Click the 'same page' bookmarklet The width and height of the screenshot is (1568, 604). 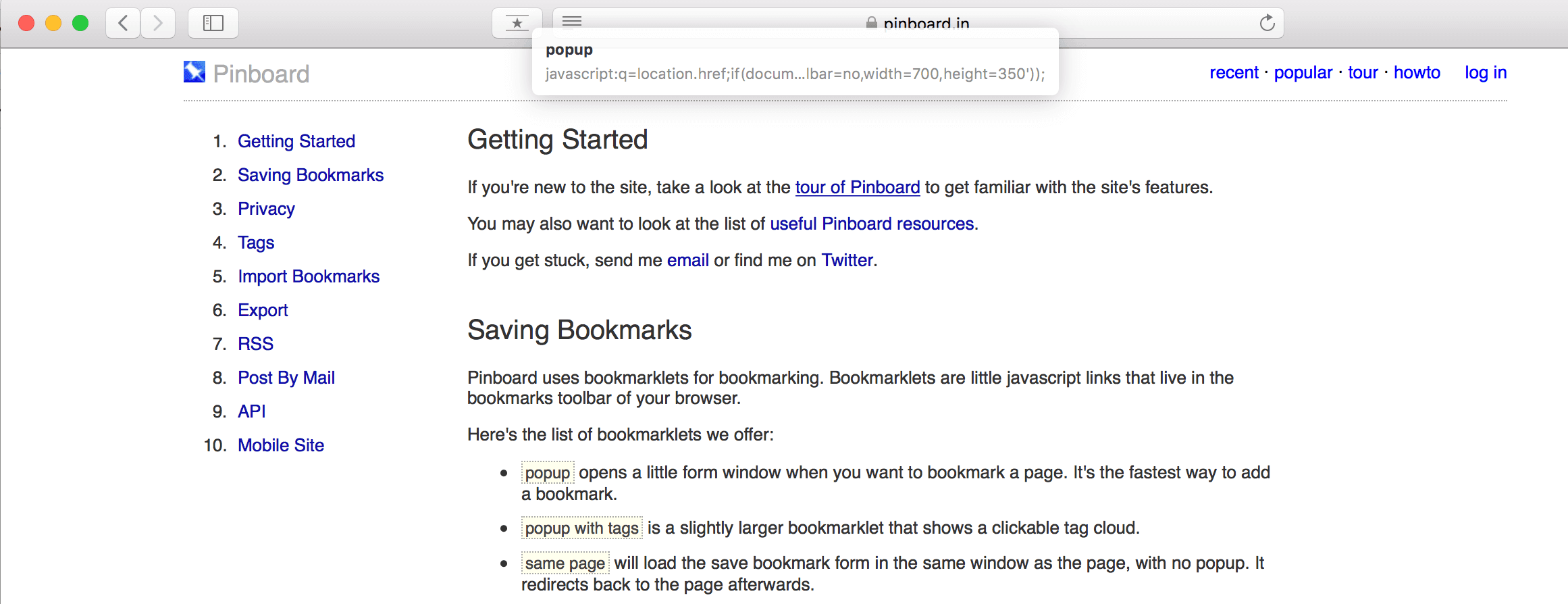pyautogui.click(x=565, y=563)
